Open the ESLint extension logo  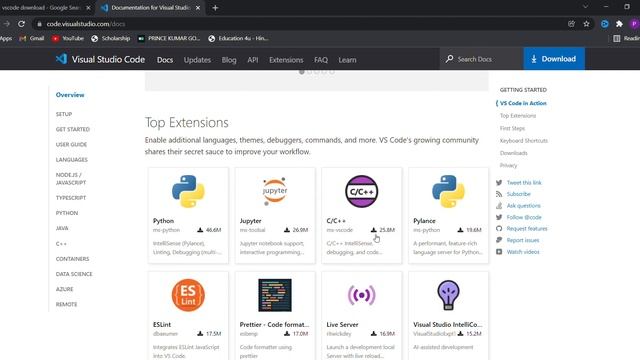coord(188,295)
